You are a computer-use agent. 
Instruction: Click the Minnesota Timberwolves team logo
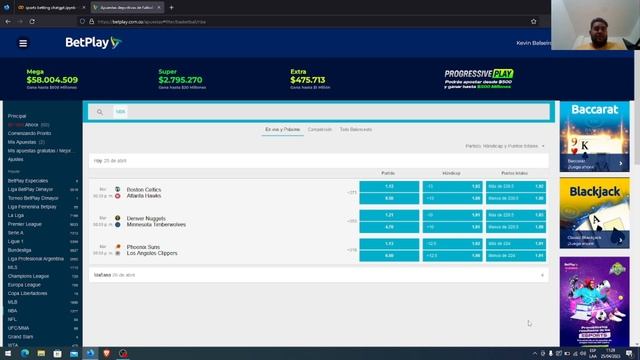pyautogui.click(x=118, y=224)
